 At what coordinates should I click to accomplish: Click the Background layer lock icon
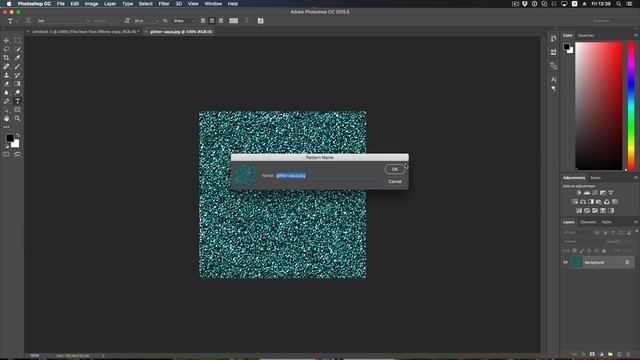click(627, 262)
